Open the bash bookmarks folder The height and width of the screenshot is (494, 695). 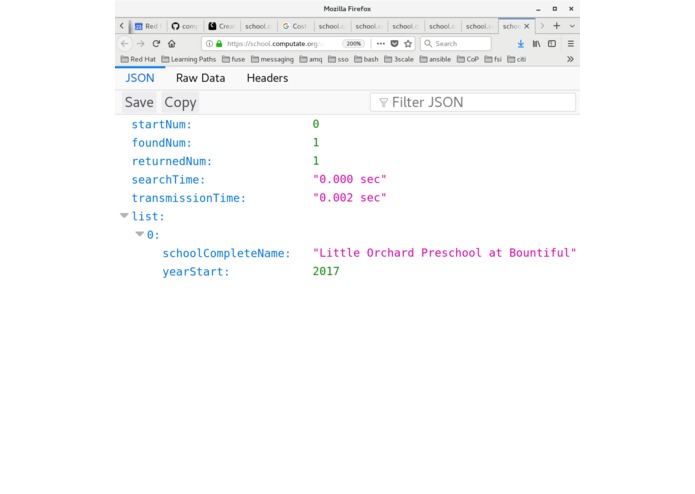coord(366,59)
